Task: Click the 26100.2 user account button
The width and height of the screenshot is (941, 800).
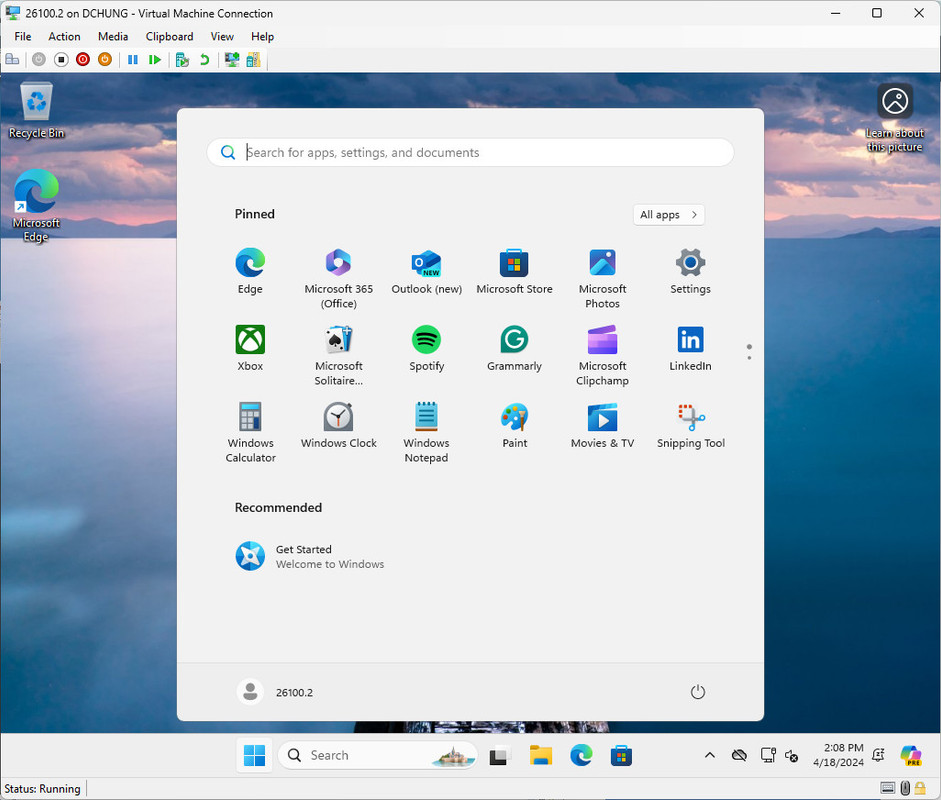Action: pos(275,692)
